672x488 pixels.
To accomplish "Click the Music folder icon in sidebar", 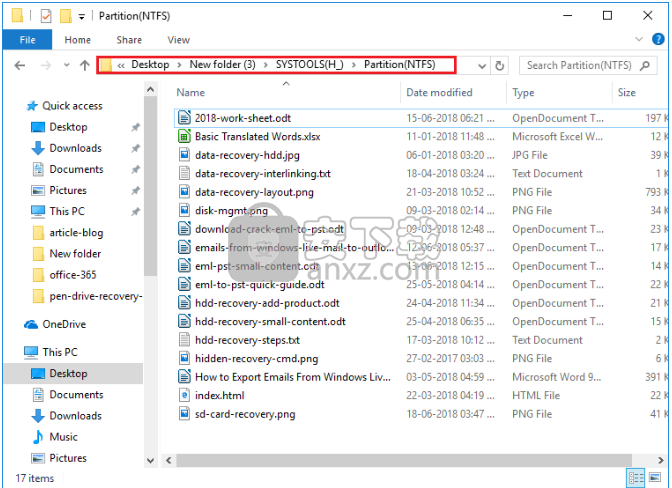I will [38, 437].
